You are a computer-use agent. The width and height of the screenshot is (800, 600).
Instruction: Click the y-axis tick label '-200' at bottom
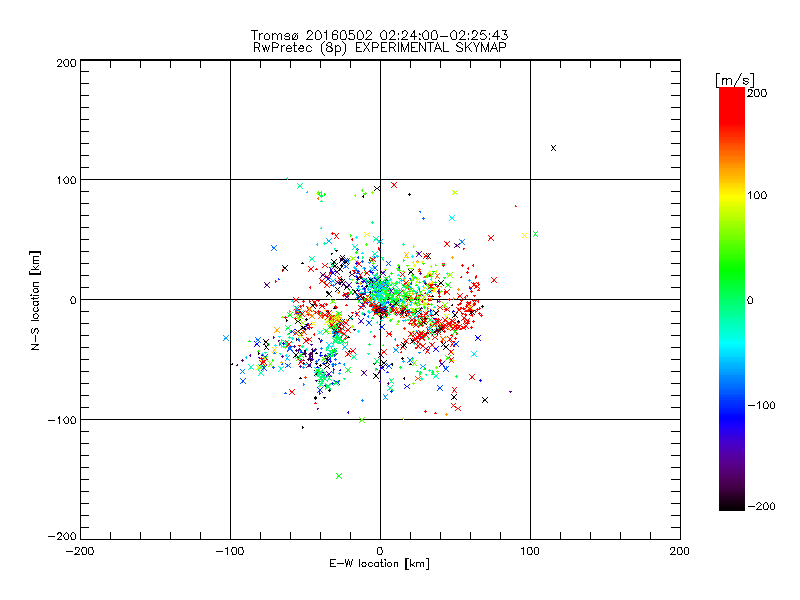[x=62, y=536]
